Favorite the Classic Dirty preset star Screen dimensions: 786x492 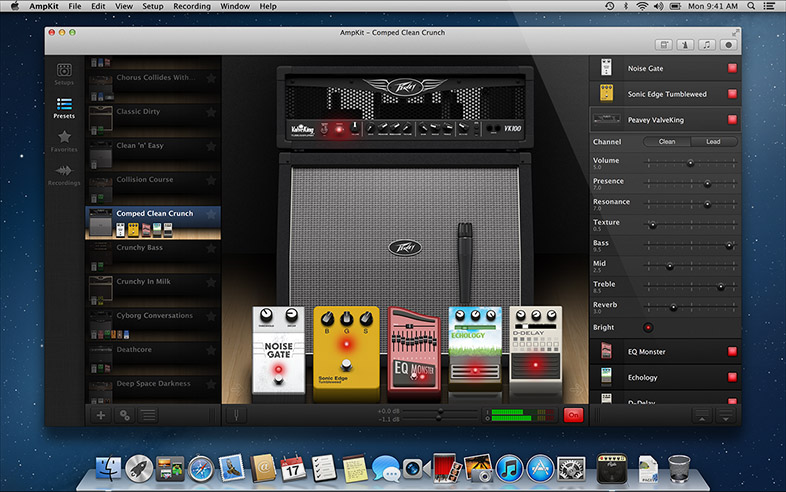(211, 112)
